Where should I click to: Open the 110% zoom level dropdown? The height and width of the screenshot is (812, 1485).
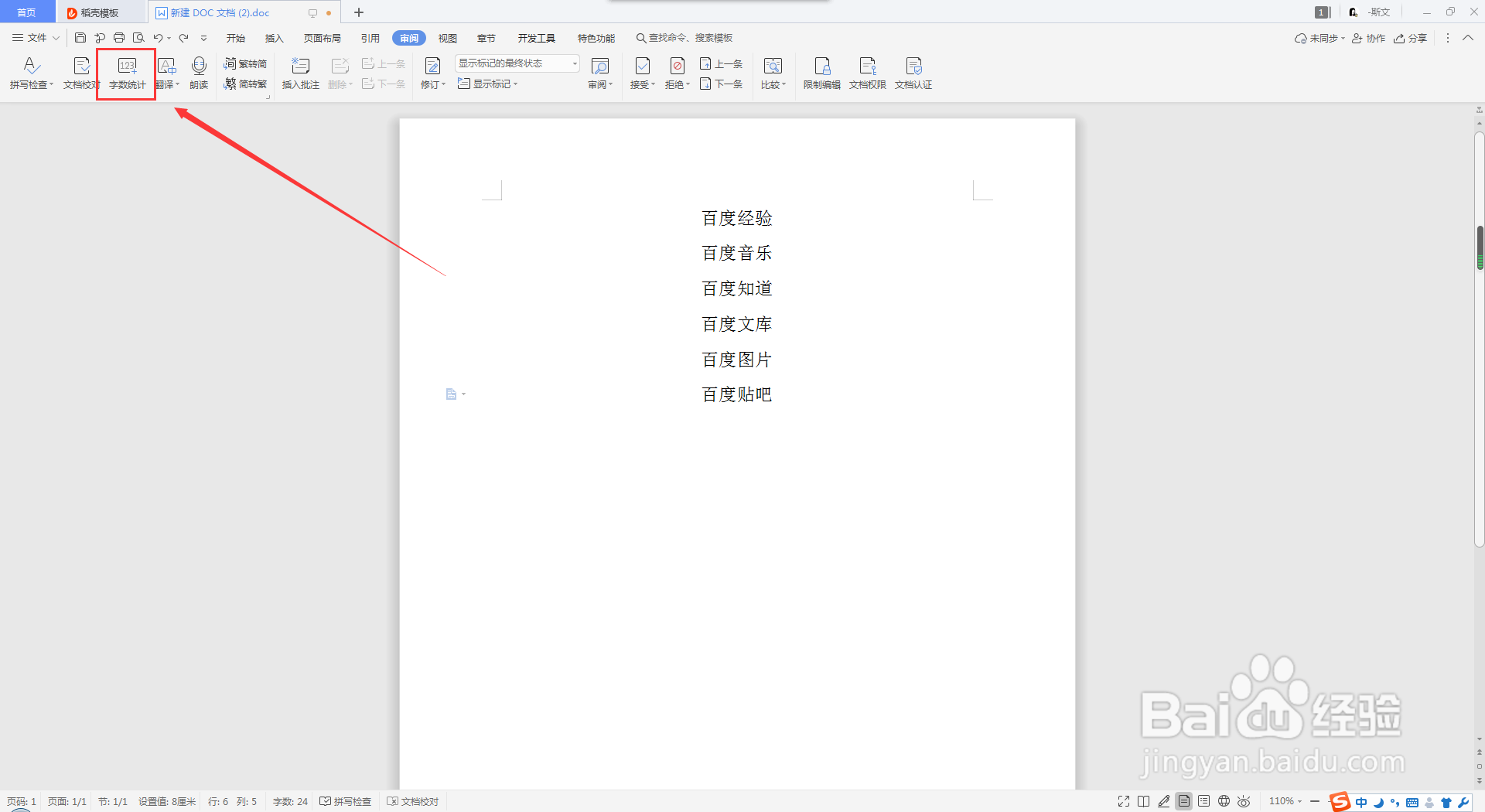coord(1285,801)
